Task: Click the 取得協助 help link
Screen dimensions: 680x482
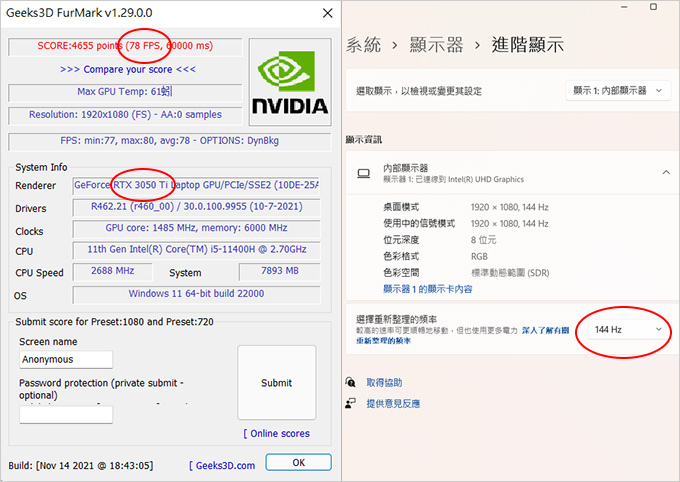Action: (x=384, y=383)
